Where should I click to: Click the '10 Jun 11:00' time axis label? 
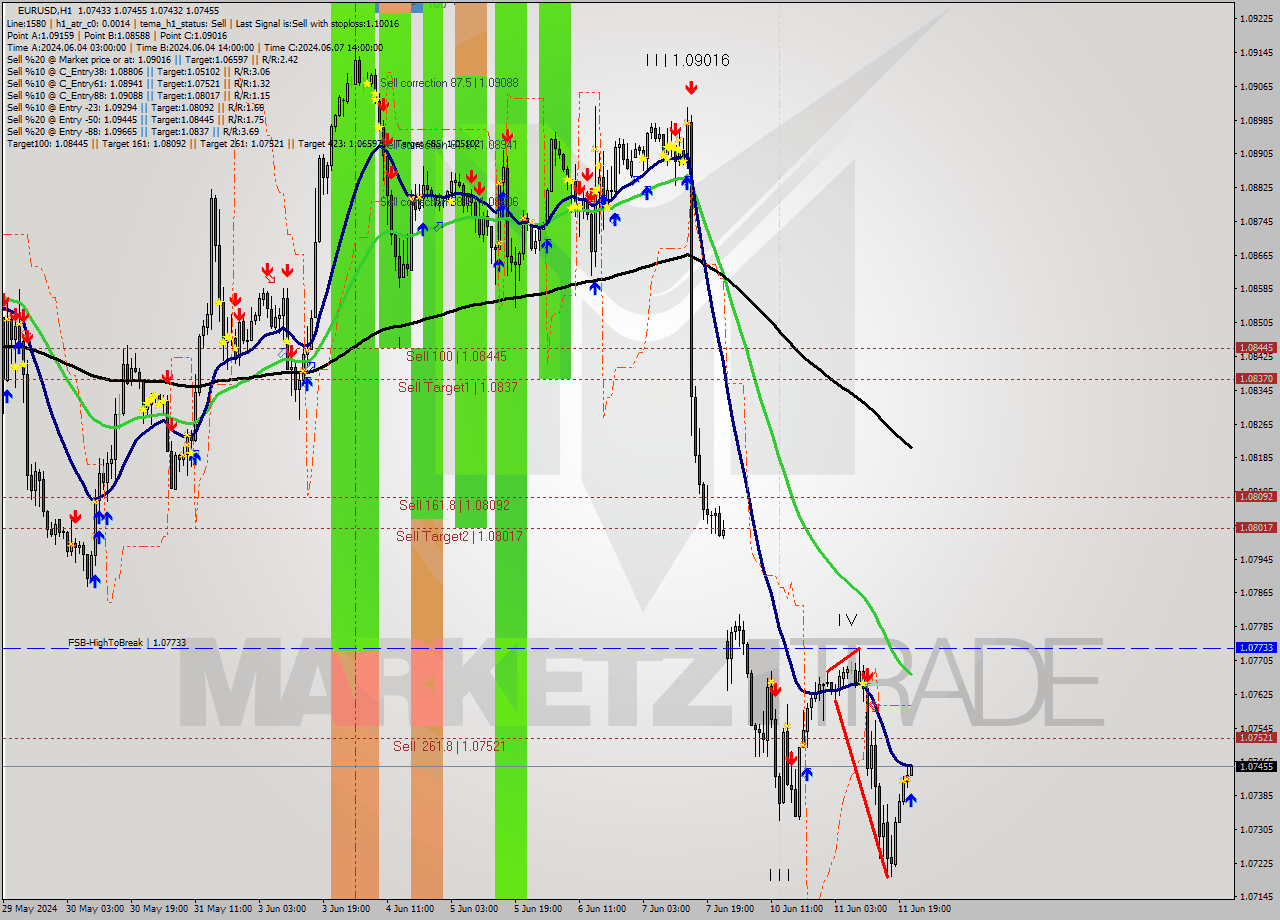click(797, 909)
